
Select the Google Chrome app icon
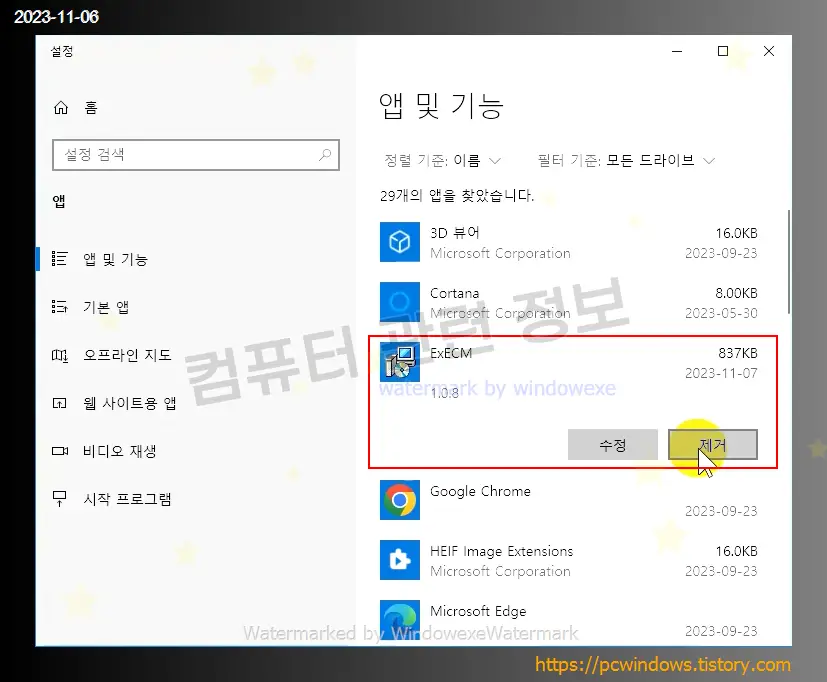pos(400,500)
